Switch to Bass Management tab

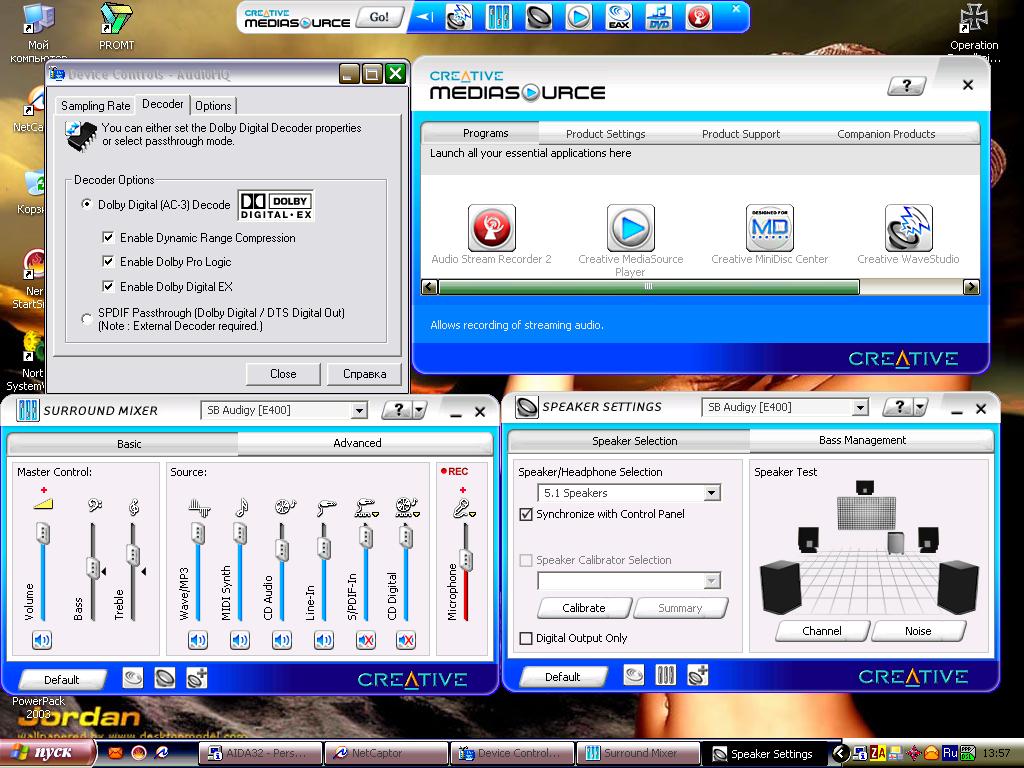click(x=862, y=440)
